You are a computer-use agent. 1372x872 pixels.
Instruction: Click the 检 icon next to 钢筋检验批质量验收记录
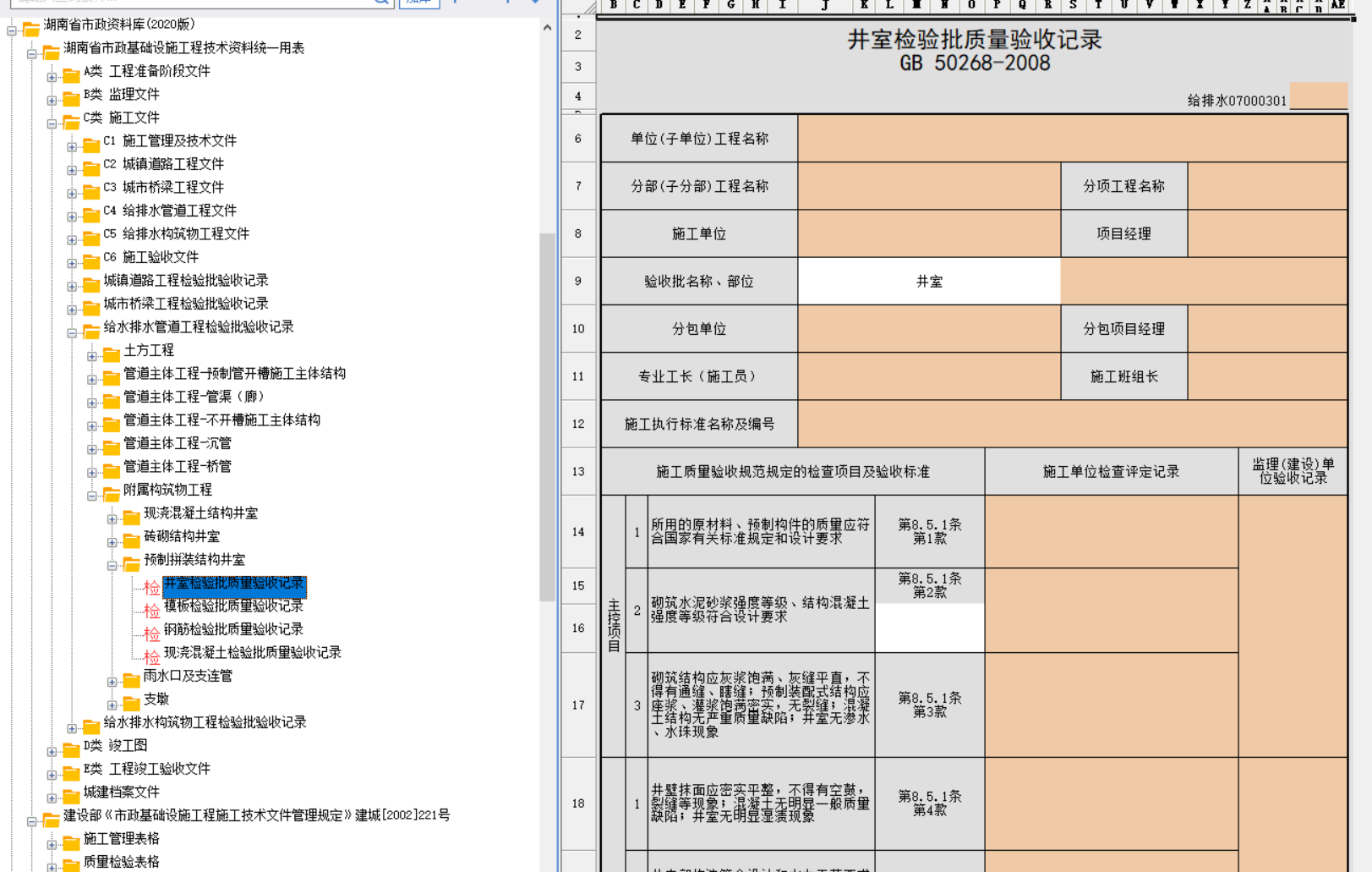tap(151, 633)
